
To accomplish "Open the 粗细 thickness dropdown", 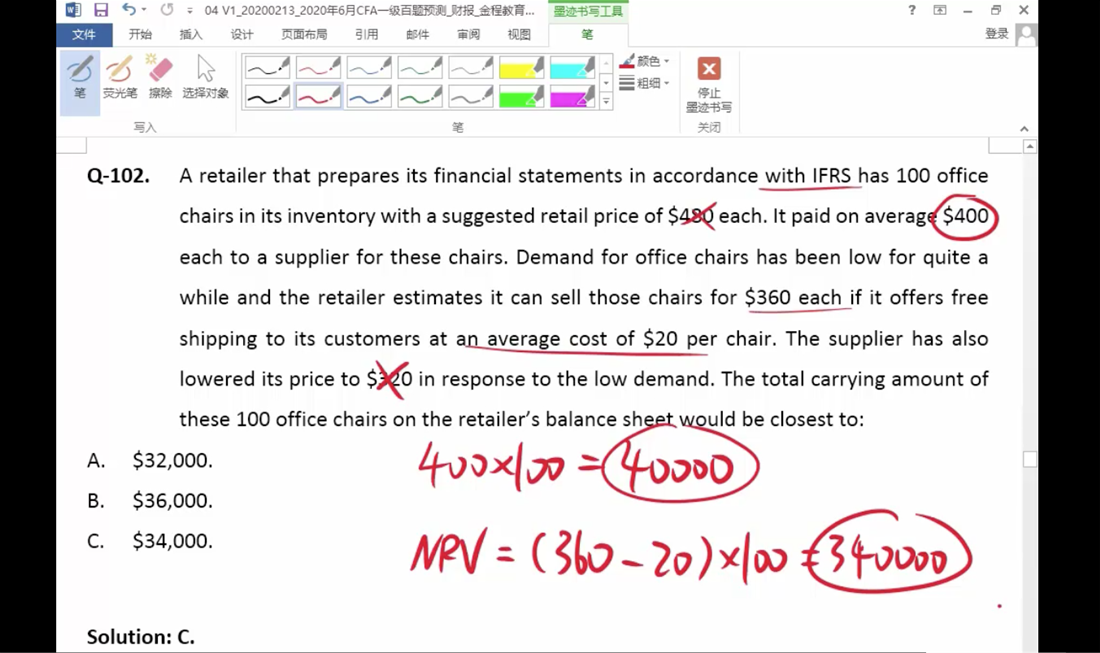I will pyautogui.click(x=645, y=83).
